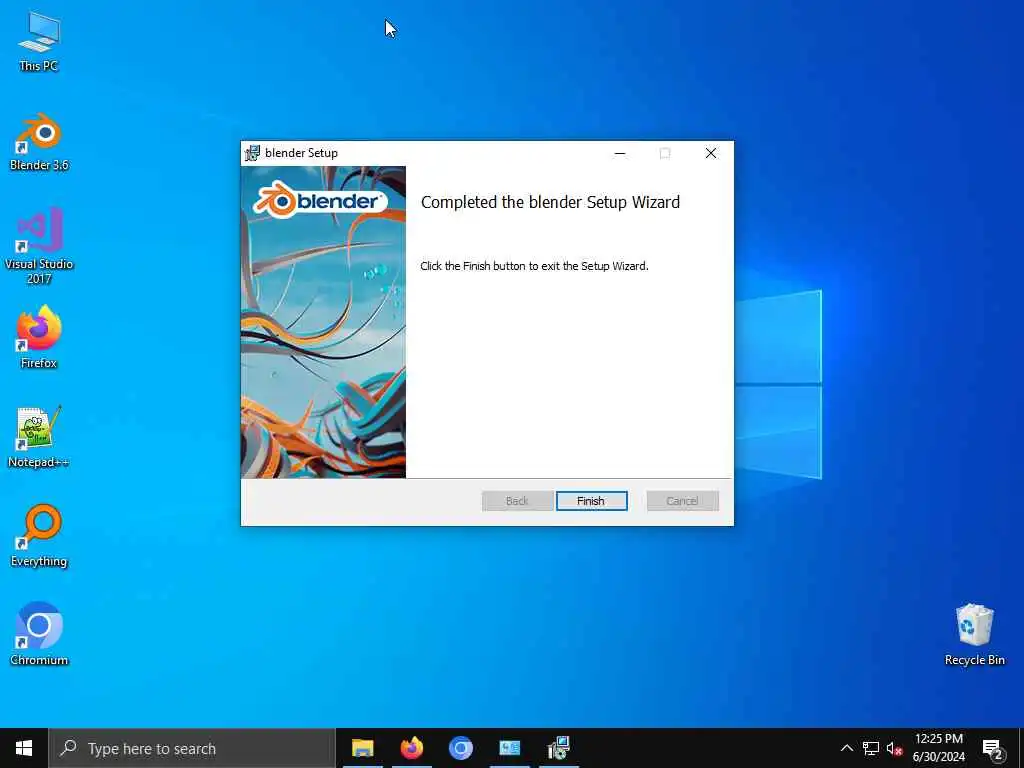Click the muted volume tray icon

coord(894,748)
